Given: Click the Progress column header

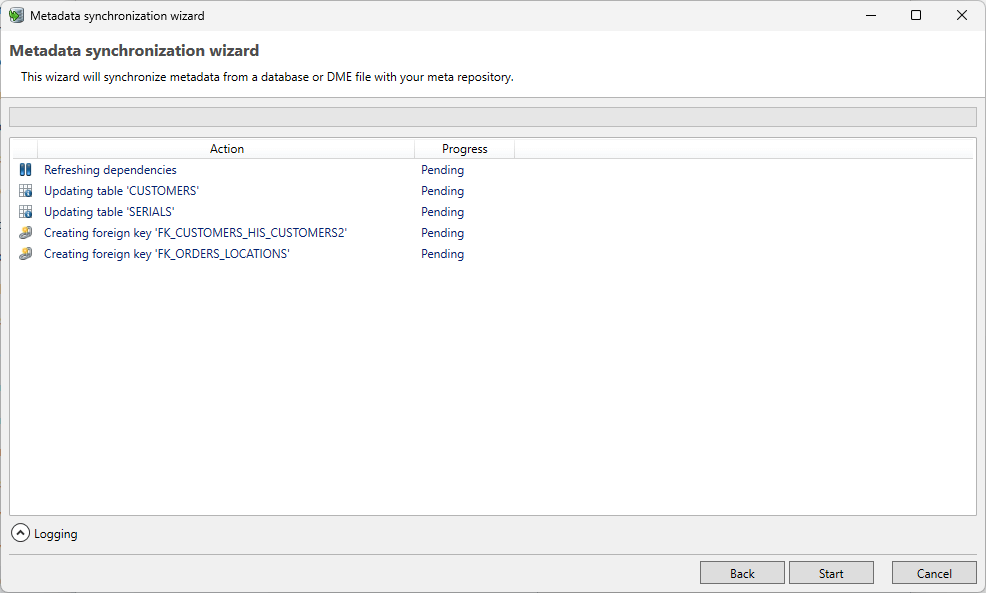Looking at the screenshot, I should pos(464,148).
